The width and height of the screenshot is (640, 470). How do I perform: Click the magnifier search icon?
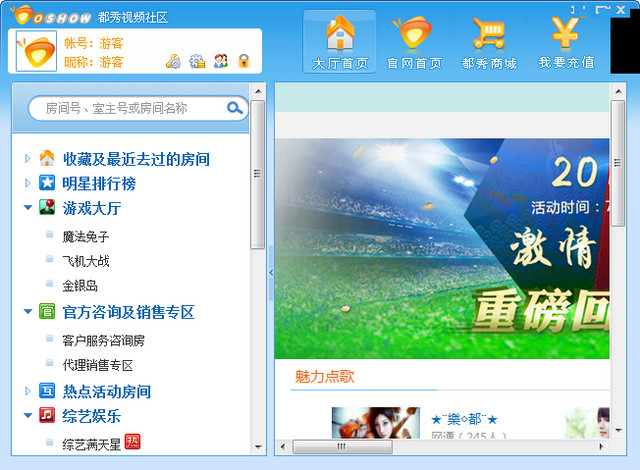235,108
